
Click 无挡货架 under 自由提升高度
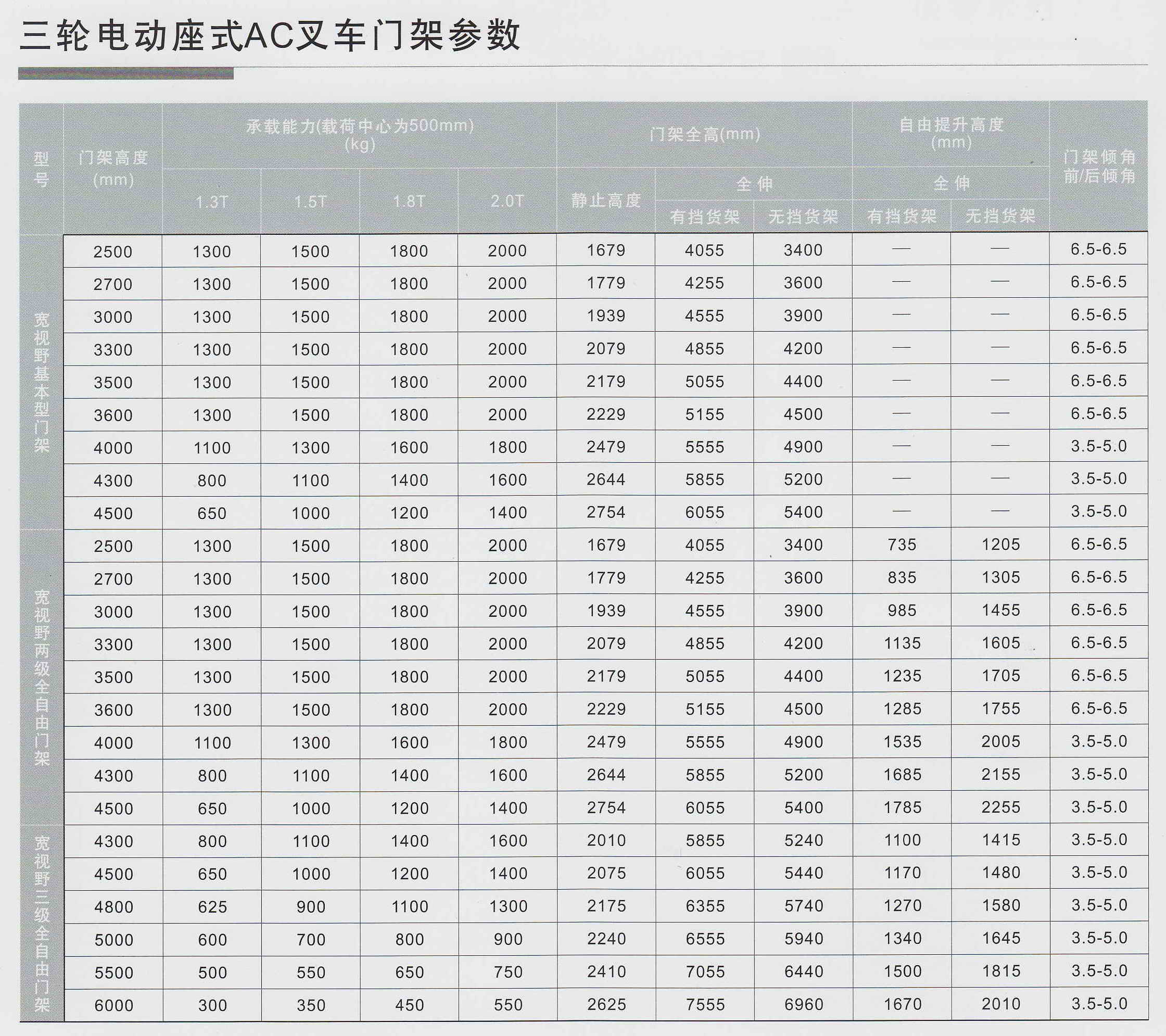[x=1000, y=216]
